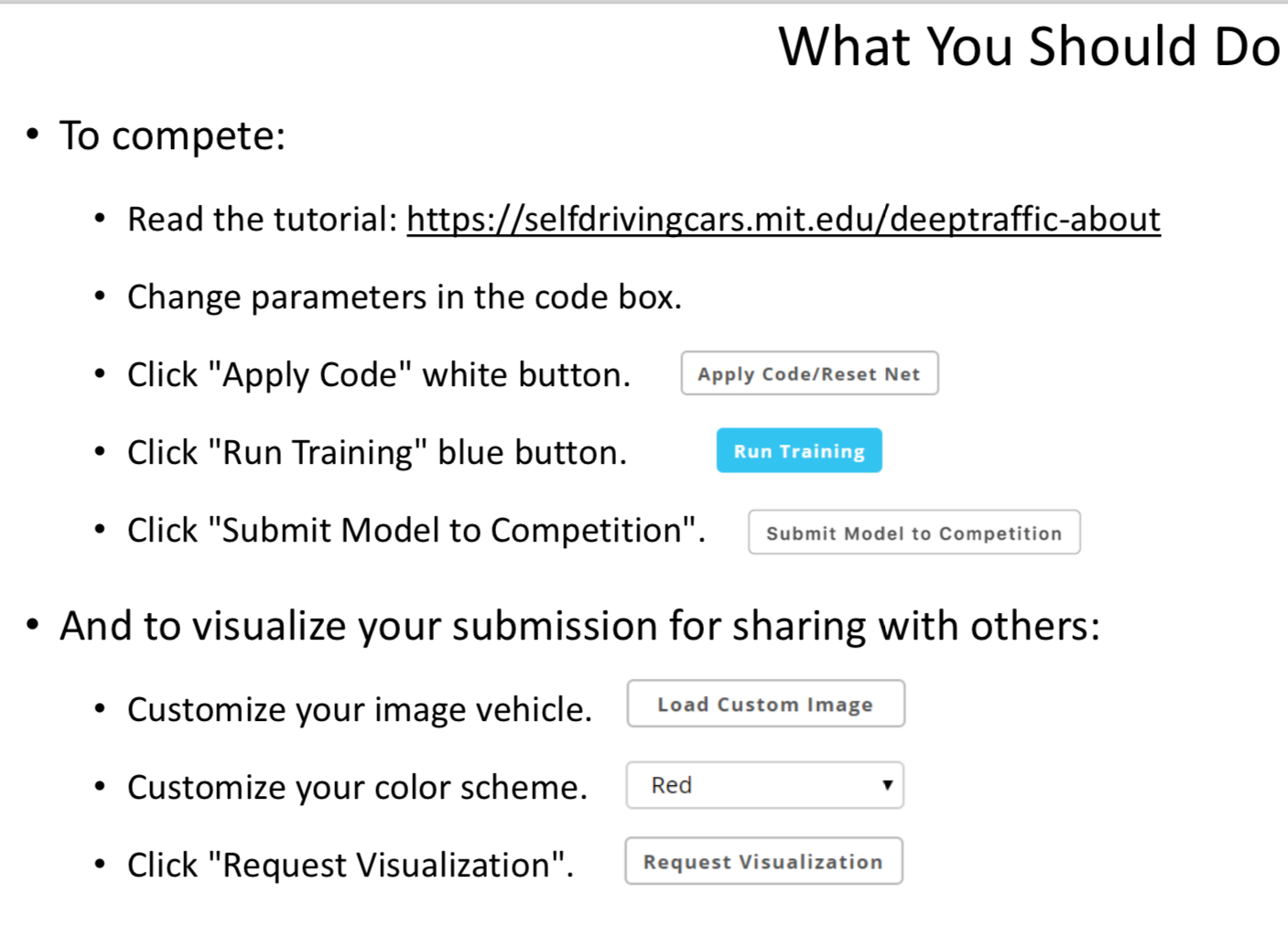Click the word "Red" in the color selector
1288x936 pixels.
(x=671, y=785)
